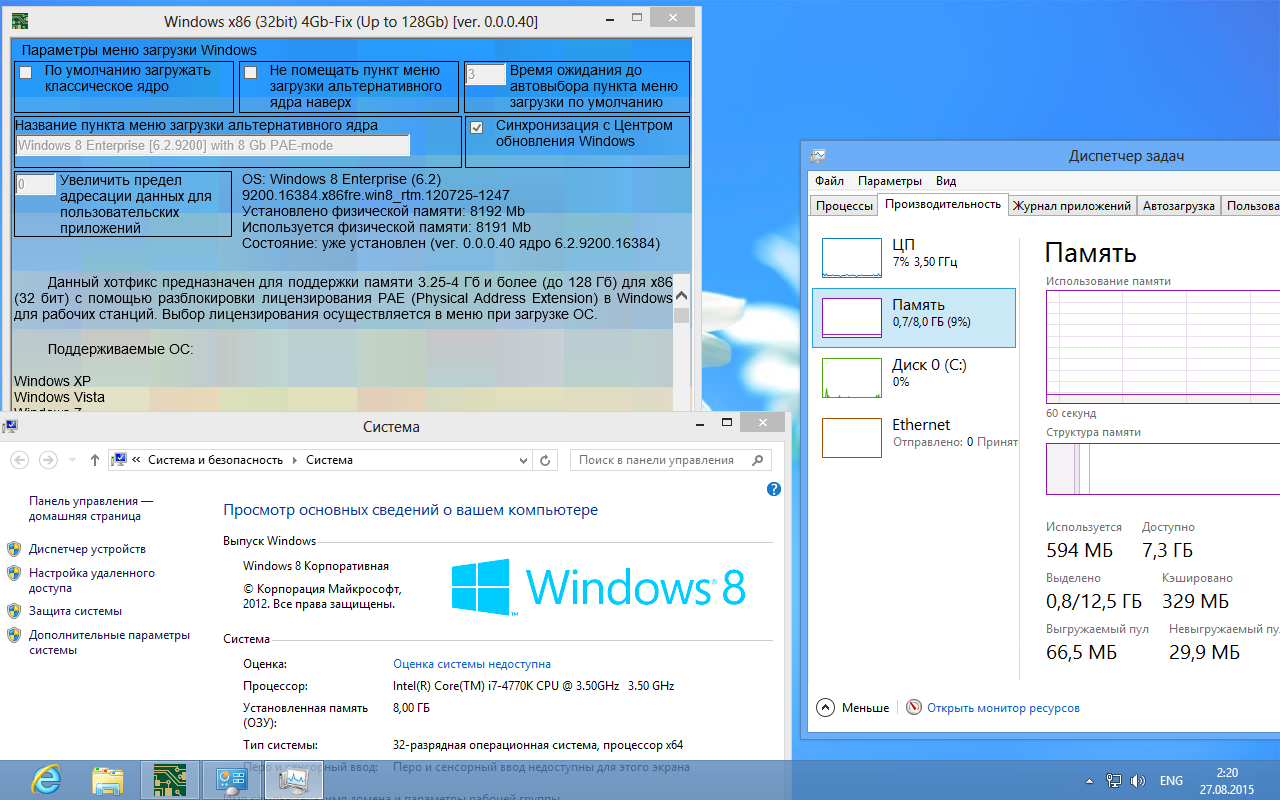Click the Защита системы shield icon
Viewport: 1280px width, 800px height.
(x=14, y=611)
